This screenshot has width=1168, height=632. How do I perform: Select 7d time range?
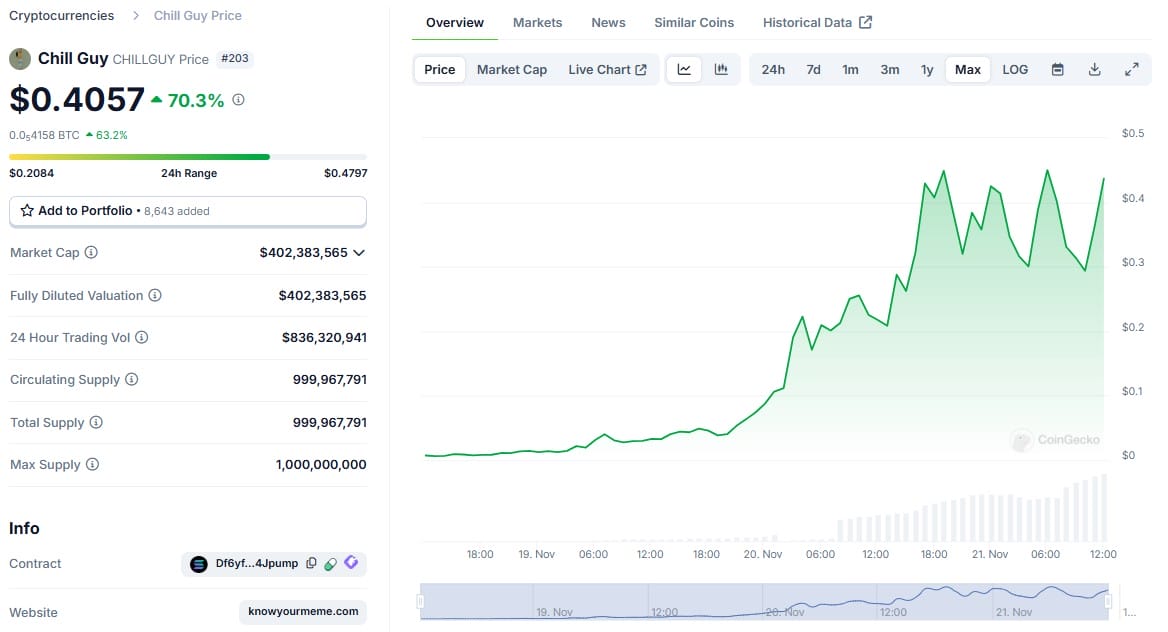tap(813, 69)
